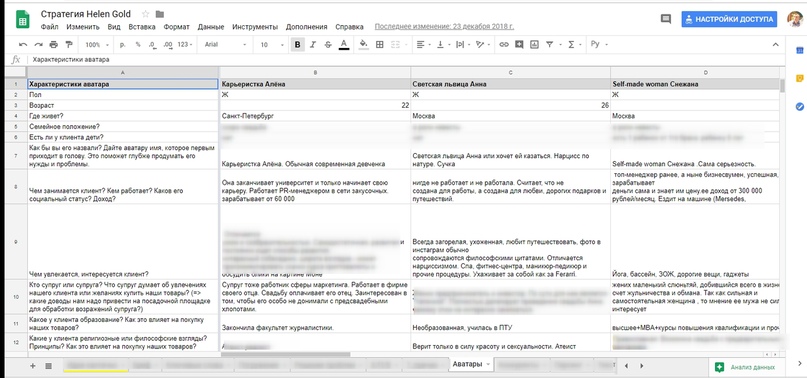Open the Последнее изменение history link
This screenshot has height=378, width=807.
[444, 27]
